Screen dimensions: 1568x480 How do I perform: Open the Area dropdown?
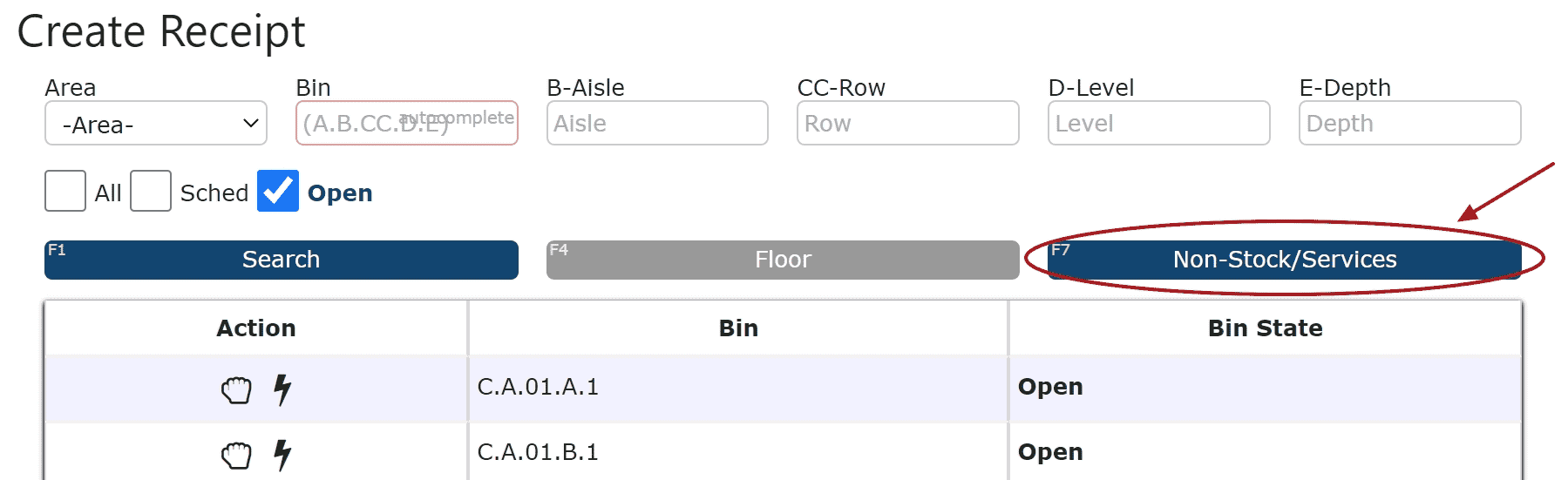point(156,124)
